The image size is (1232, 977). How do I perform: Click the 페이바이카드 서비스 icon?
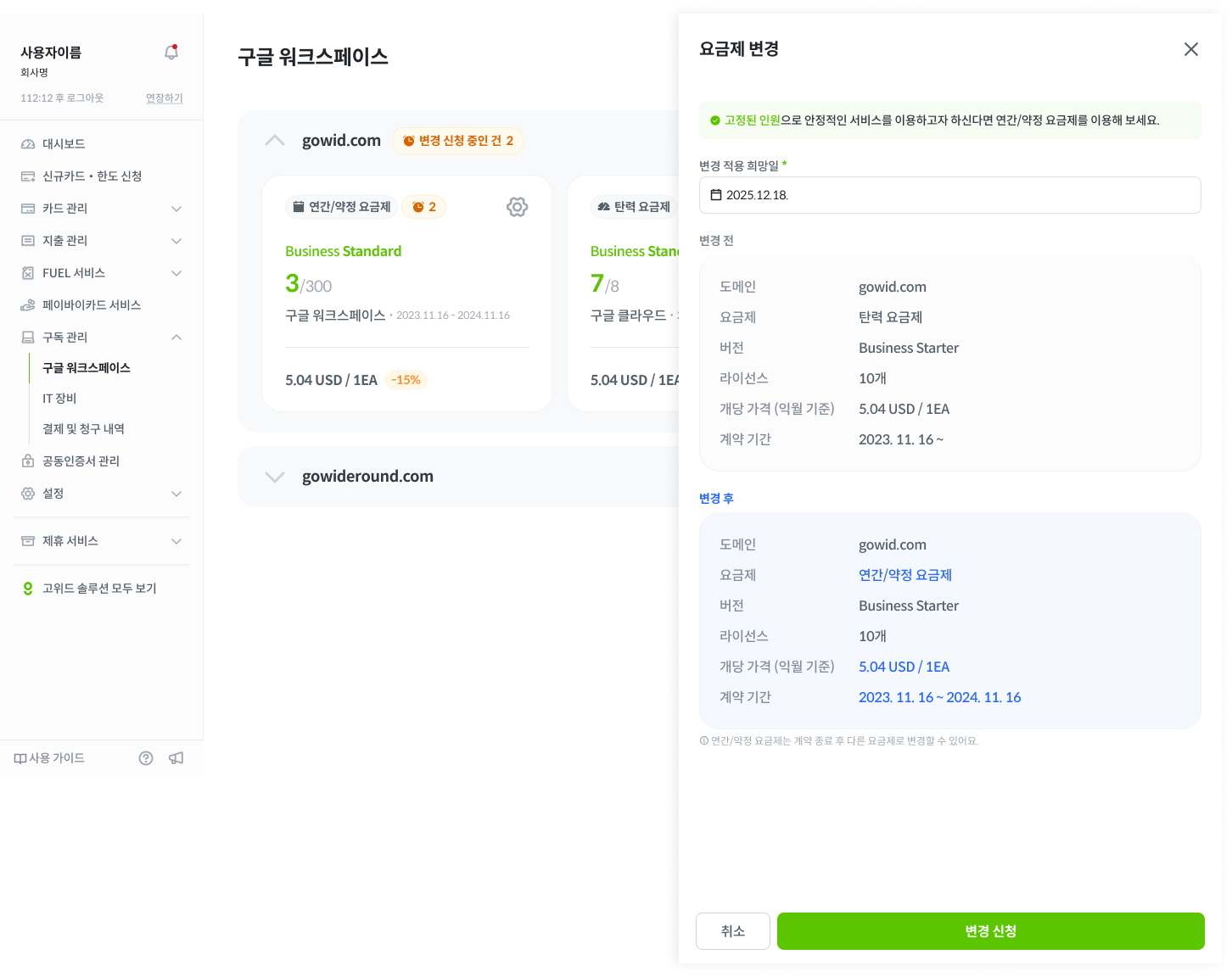tap(28, 305)
